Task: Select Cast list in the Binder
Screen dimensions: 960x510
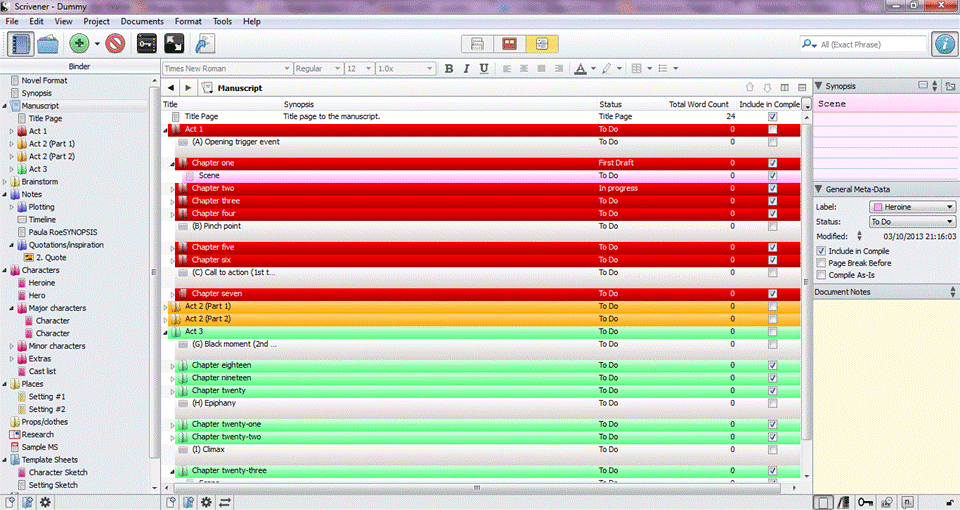Action: (x=43, y=371)
